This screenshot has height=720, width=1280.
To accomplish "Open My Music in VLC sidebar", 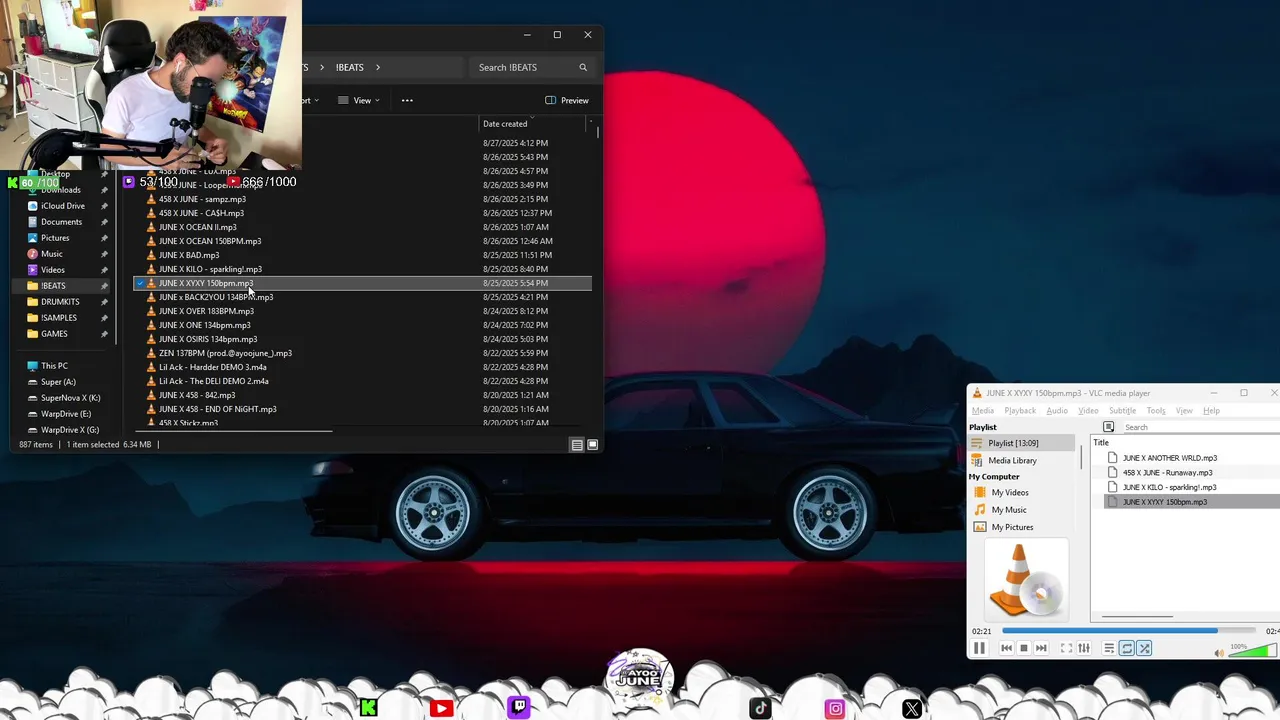I will pyautogui.click(x=1008, y=510).
